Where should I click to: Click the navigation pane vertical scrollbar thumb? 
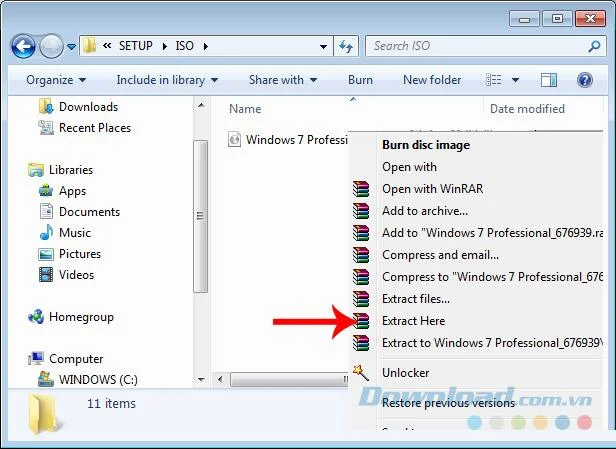tap(200, 216)
